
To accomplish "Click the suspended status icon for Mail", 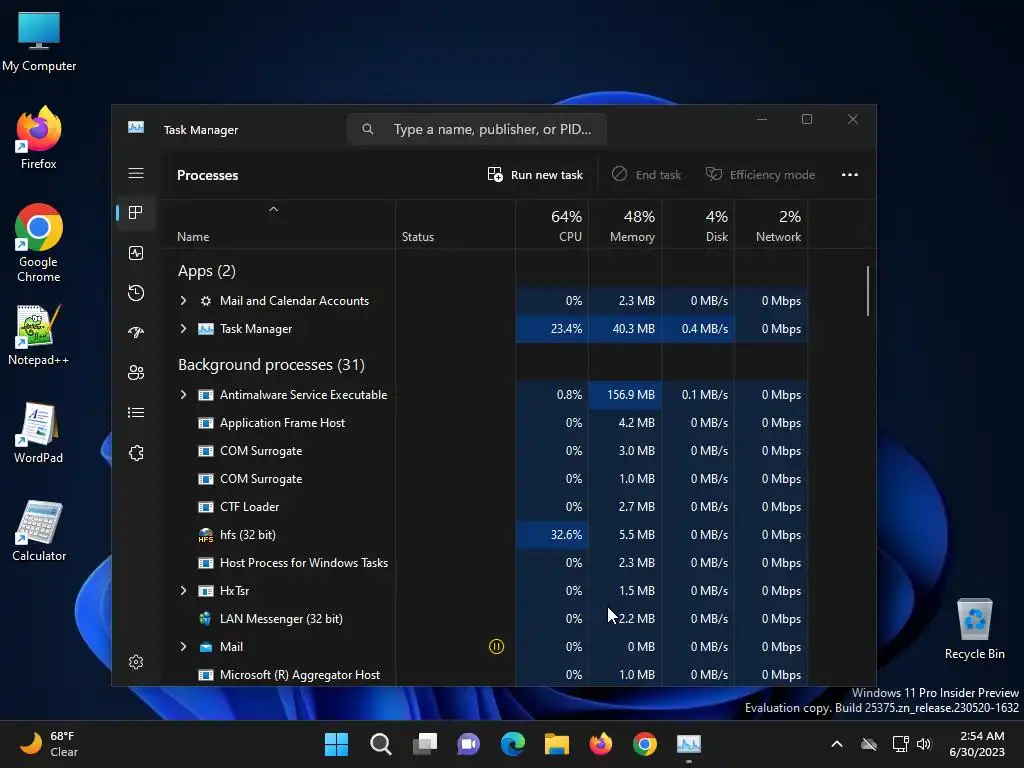I will 496,647.
